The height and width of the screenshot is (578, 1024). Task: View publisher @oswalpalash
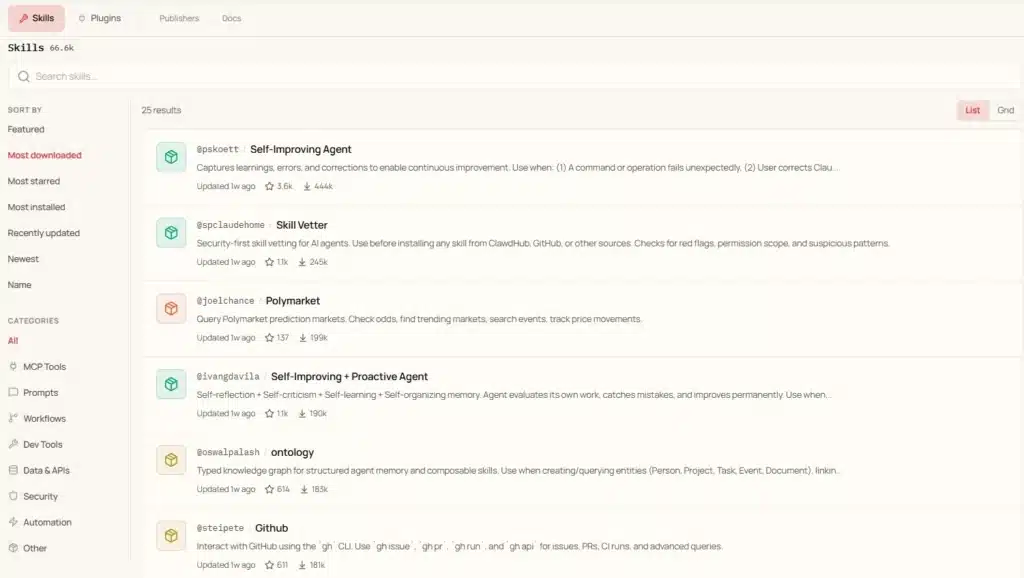point(228,453)
